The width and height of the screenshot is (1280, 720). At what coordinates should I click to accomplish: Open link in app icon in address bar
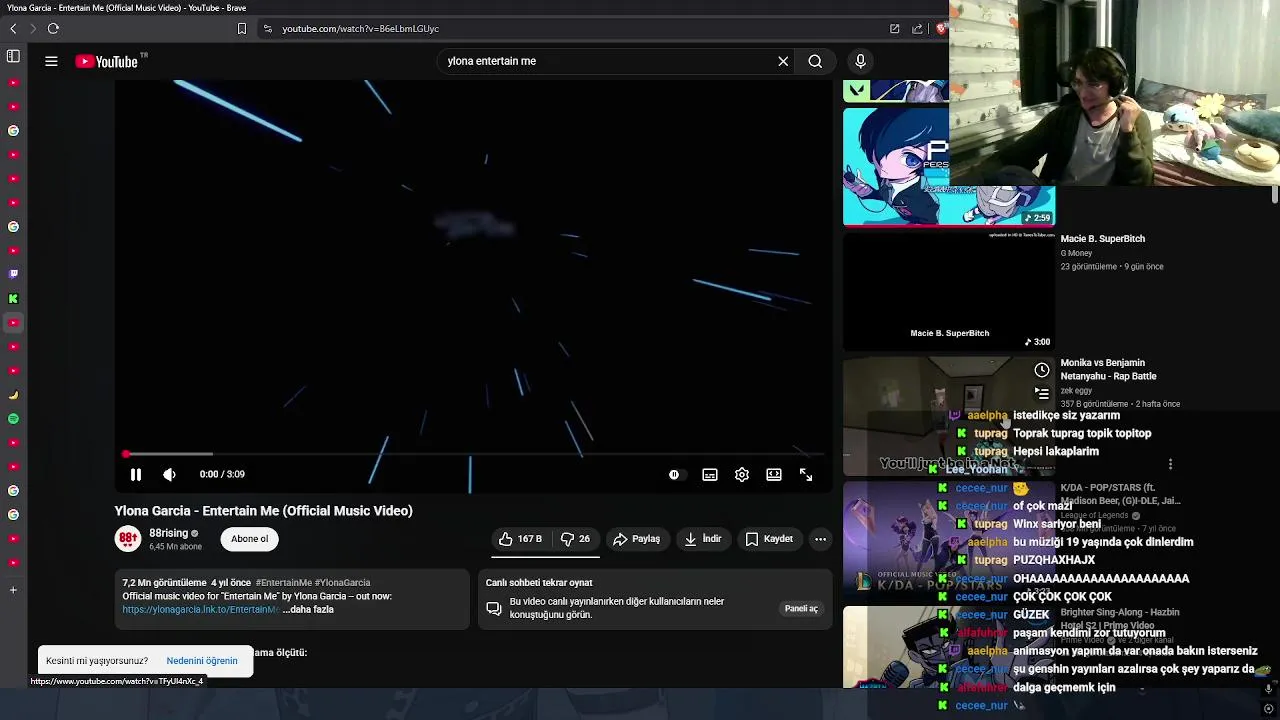click(x=894, y=29)
